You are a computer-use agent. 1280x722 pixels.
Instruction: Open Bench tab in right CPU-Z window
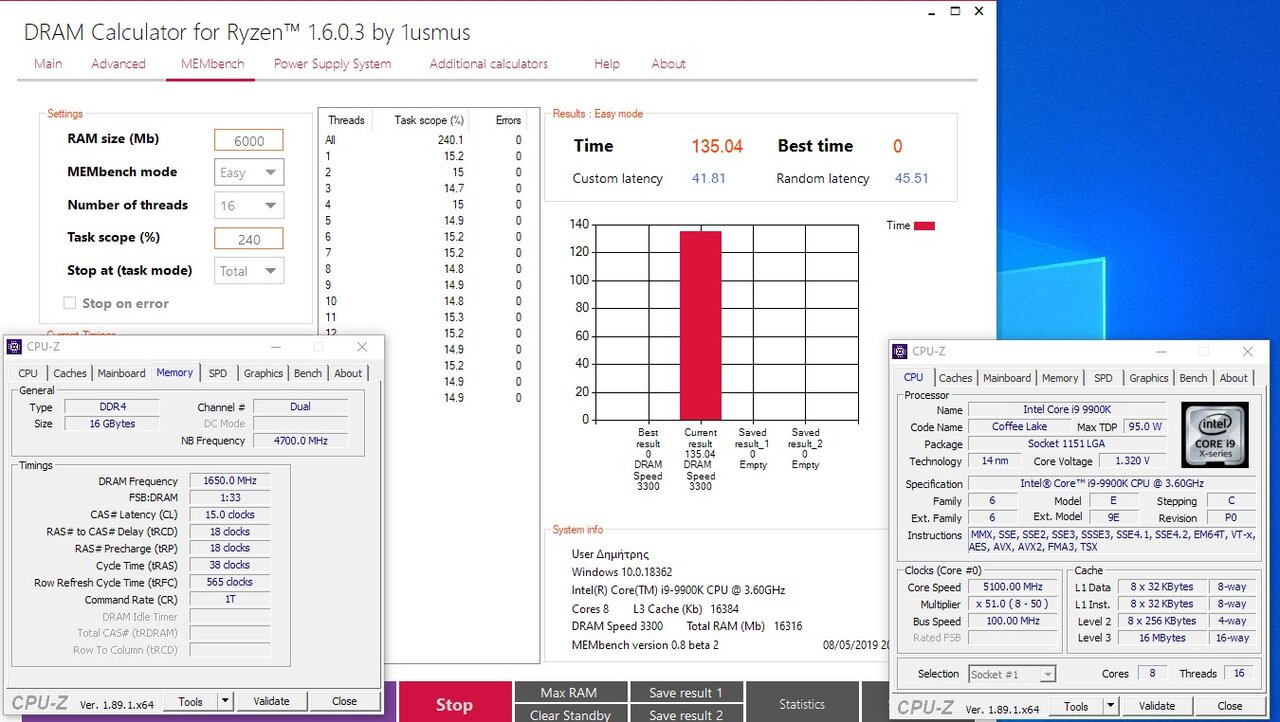1193,378
